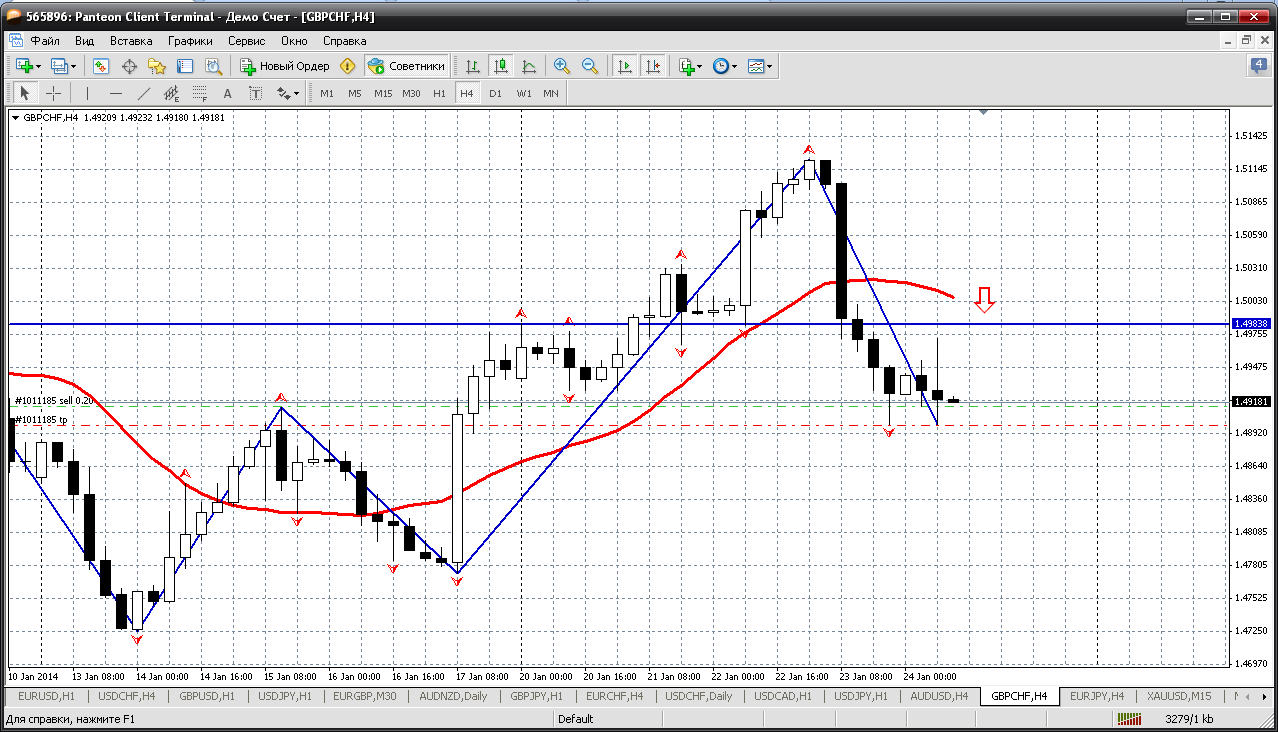Open the Data Window crosshair-circle icon

(x=129, y=66)
